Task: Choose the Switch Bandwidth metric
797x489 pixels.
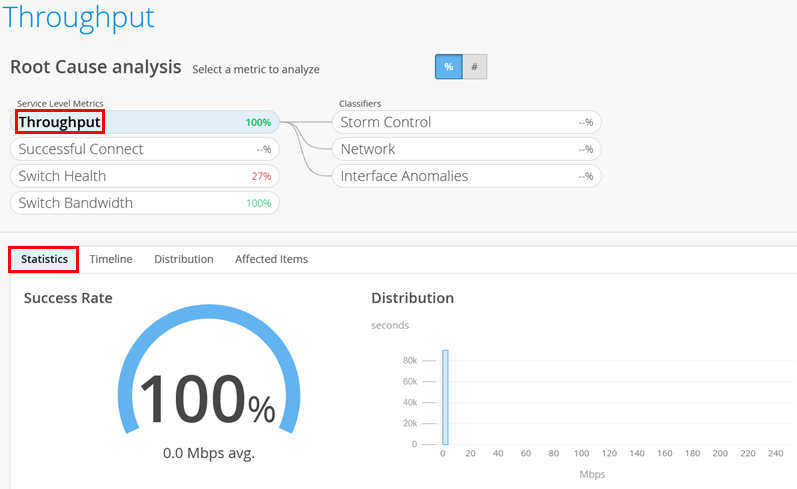Action: 144,203
